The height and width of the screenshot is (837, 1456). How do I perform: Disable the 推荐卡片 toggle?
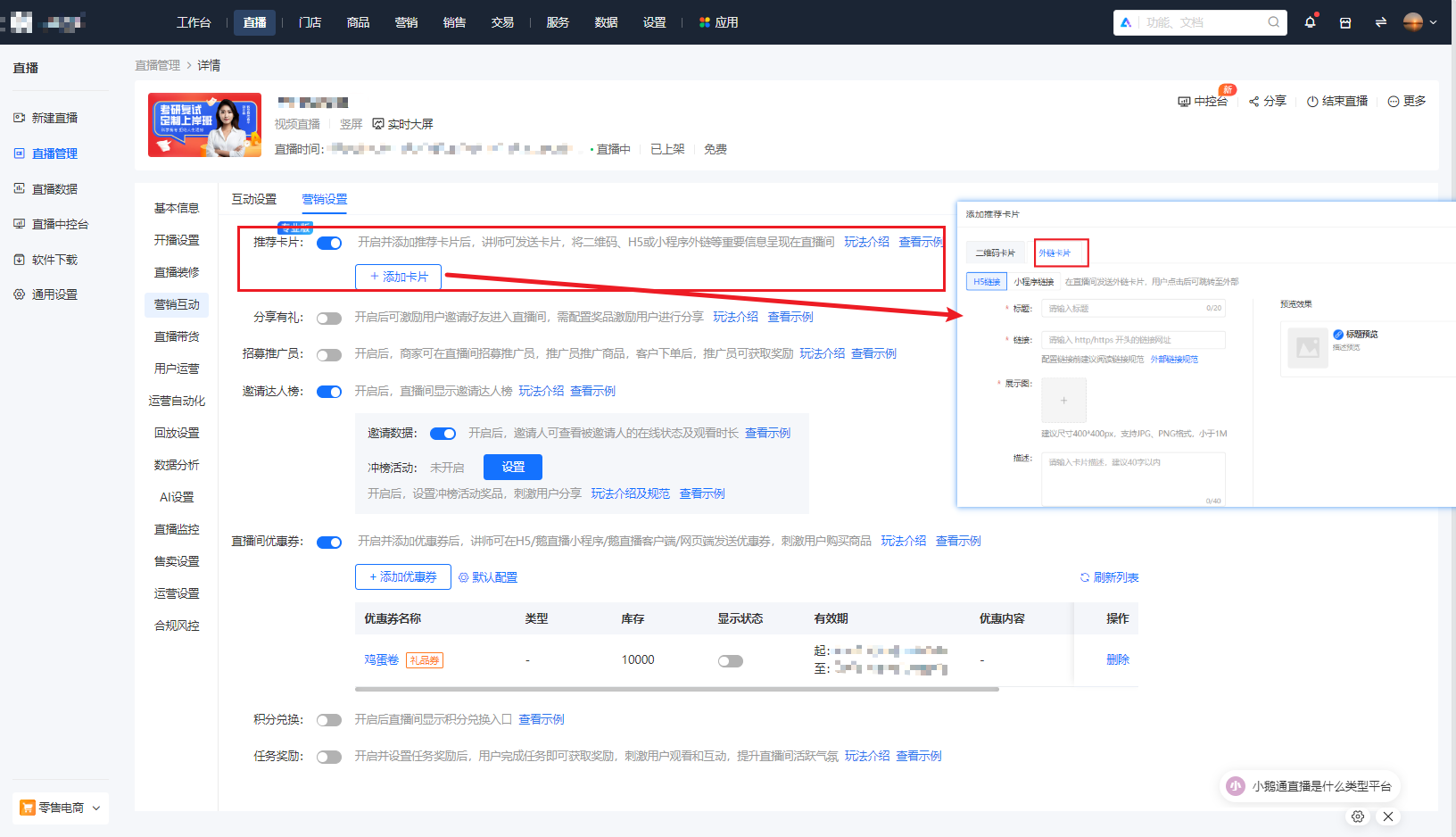[x=329, y=242]
